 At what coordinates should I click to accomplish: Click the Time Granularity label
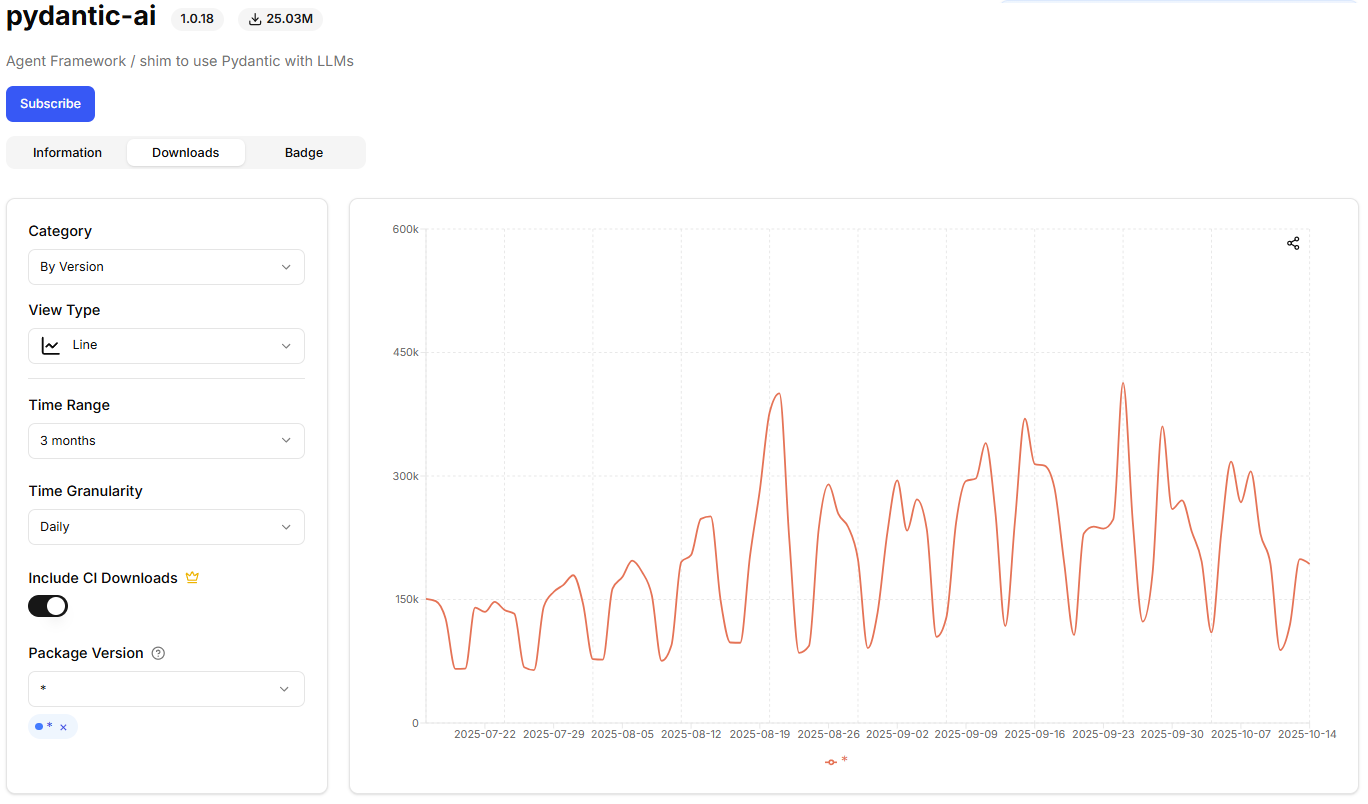pos(85,491)
